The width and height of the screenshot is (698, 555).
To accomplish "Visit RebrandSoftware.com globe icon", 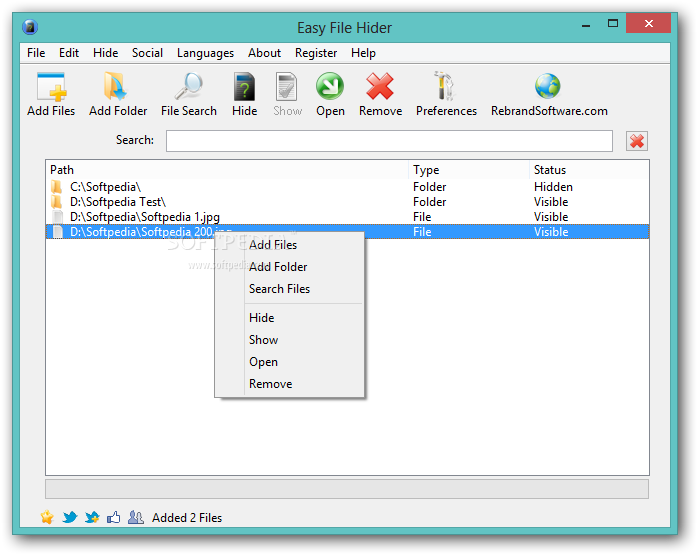I will 548,86.
